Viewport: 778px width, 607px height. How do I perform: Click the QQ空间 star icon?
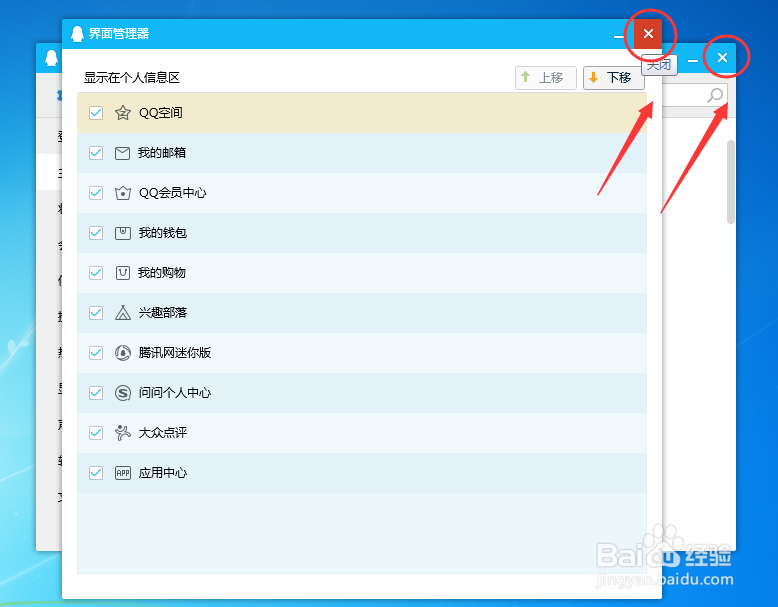click(123, 113)
